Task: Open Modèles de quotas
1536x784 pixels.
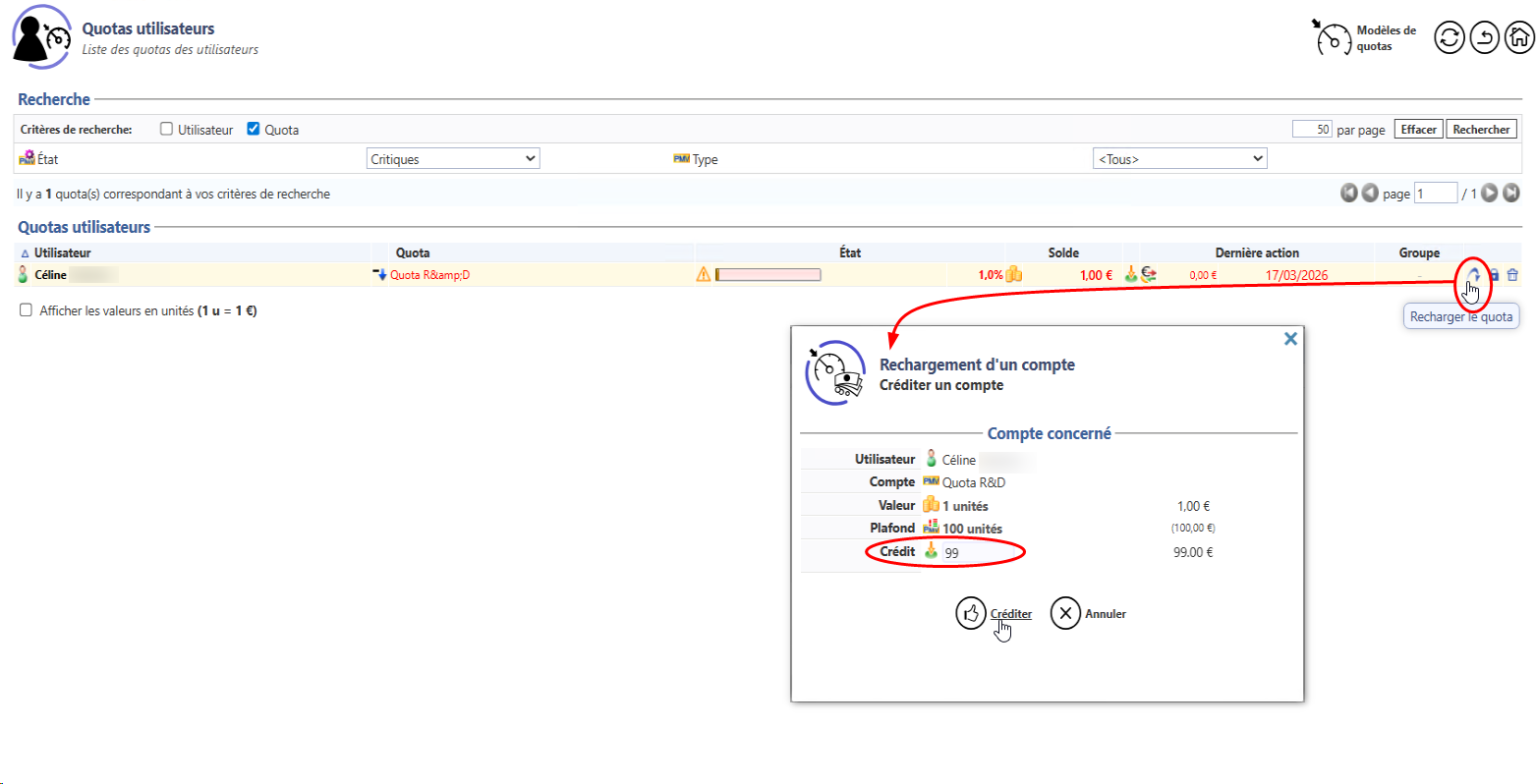Action: coord(1366,38)
